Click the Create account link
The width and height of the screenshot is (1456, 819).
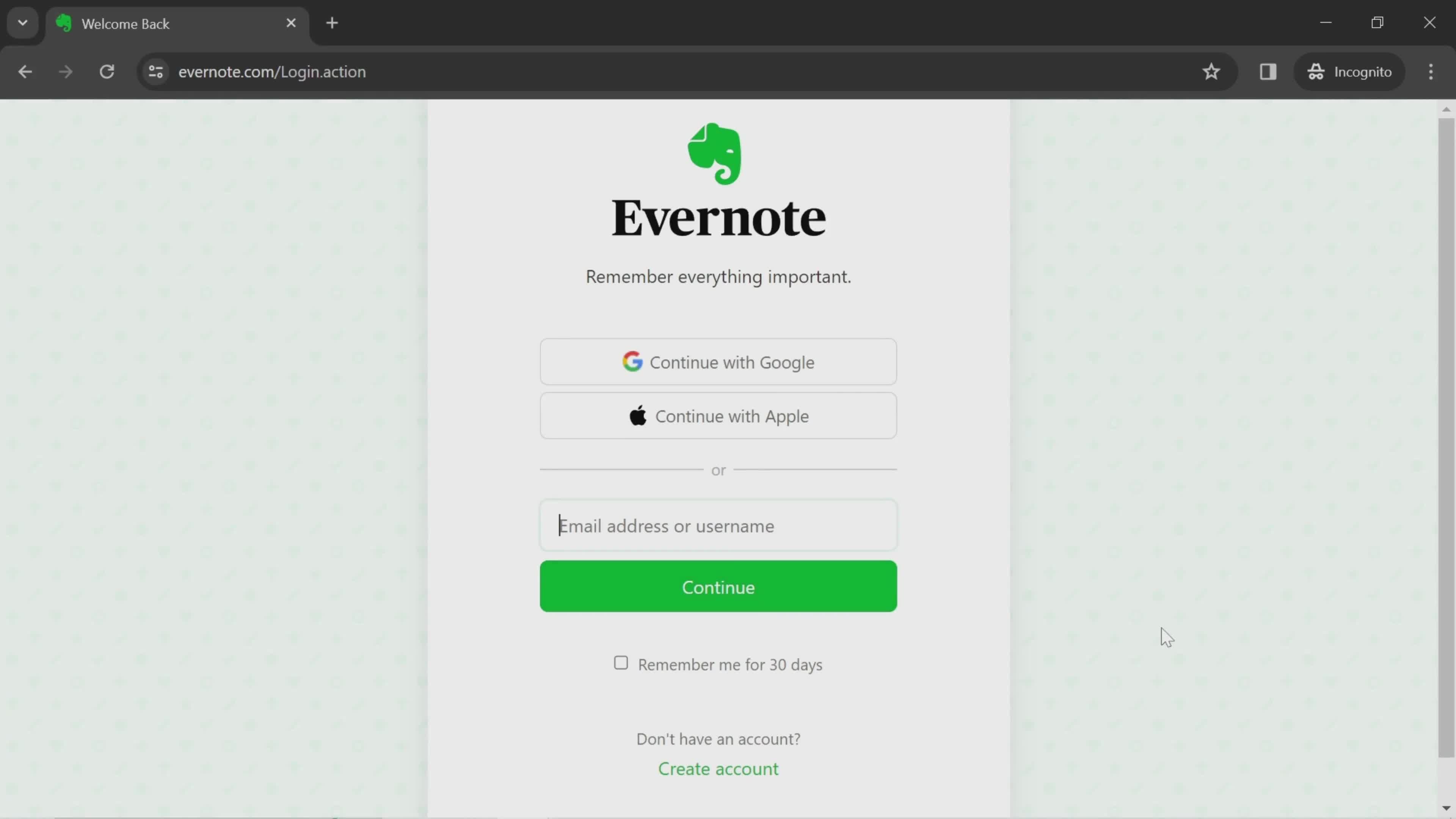tap(718, 768)
